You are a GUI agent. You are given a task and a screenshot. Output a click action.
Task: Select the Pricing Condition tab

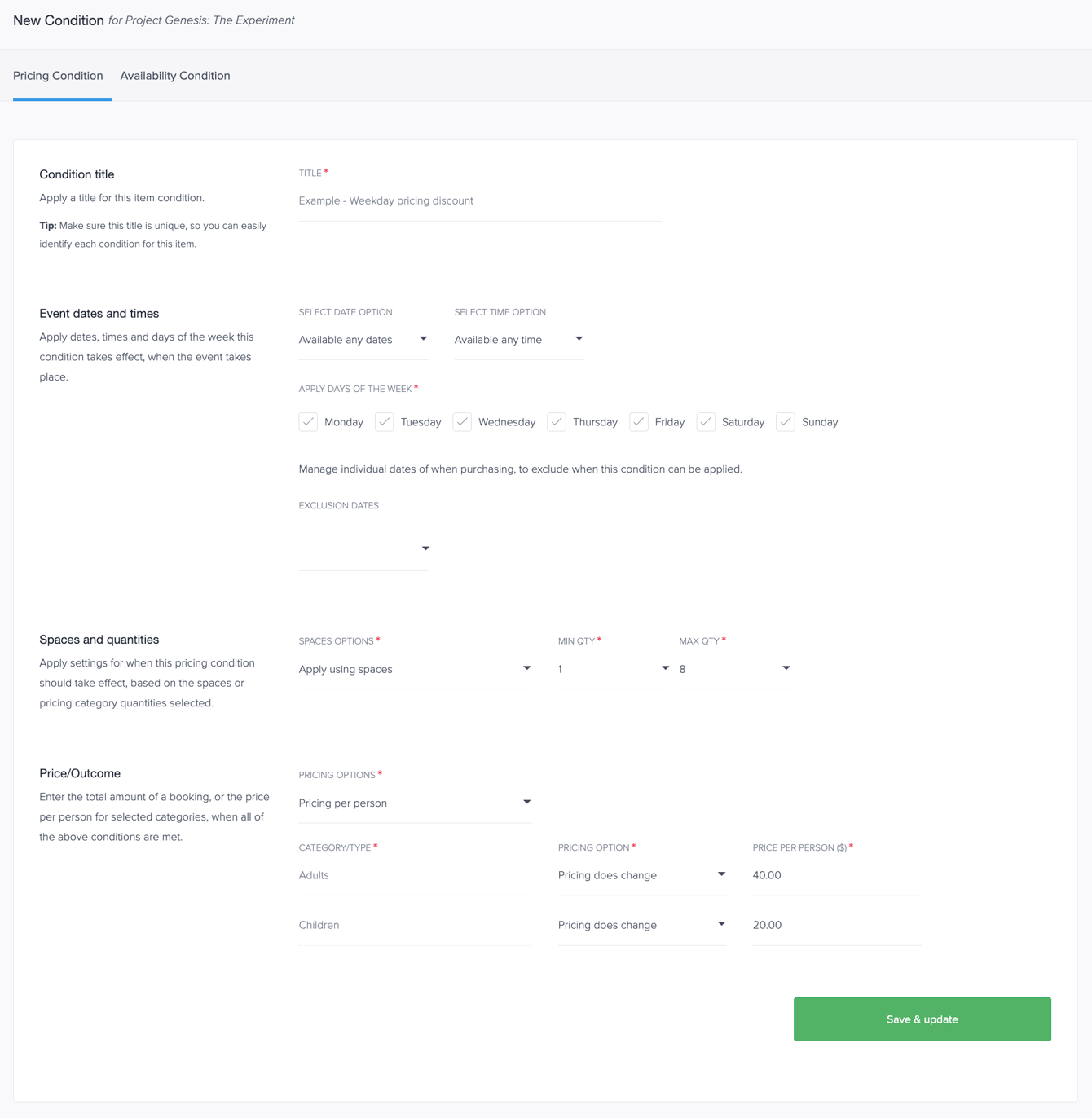coord(58,75)
